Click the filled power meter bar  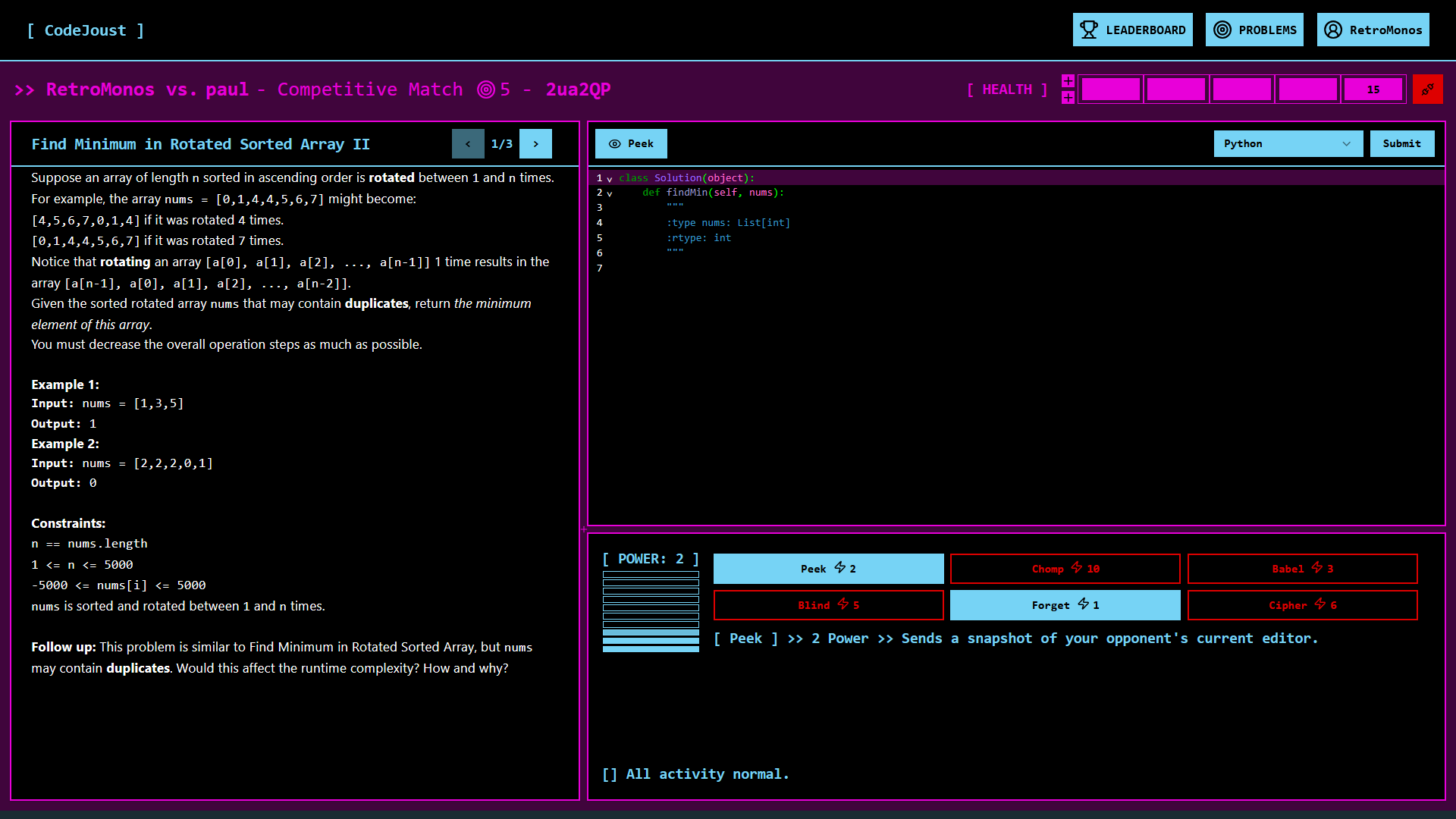pyautogui.click(x=651, y=641)
